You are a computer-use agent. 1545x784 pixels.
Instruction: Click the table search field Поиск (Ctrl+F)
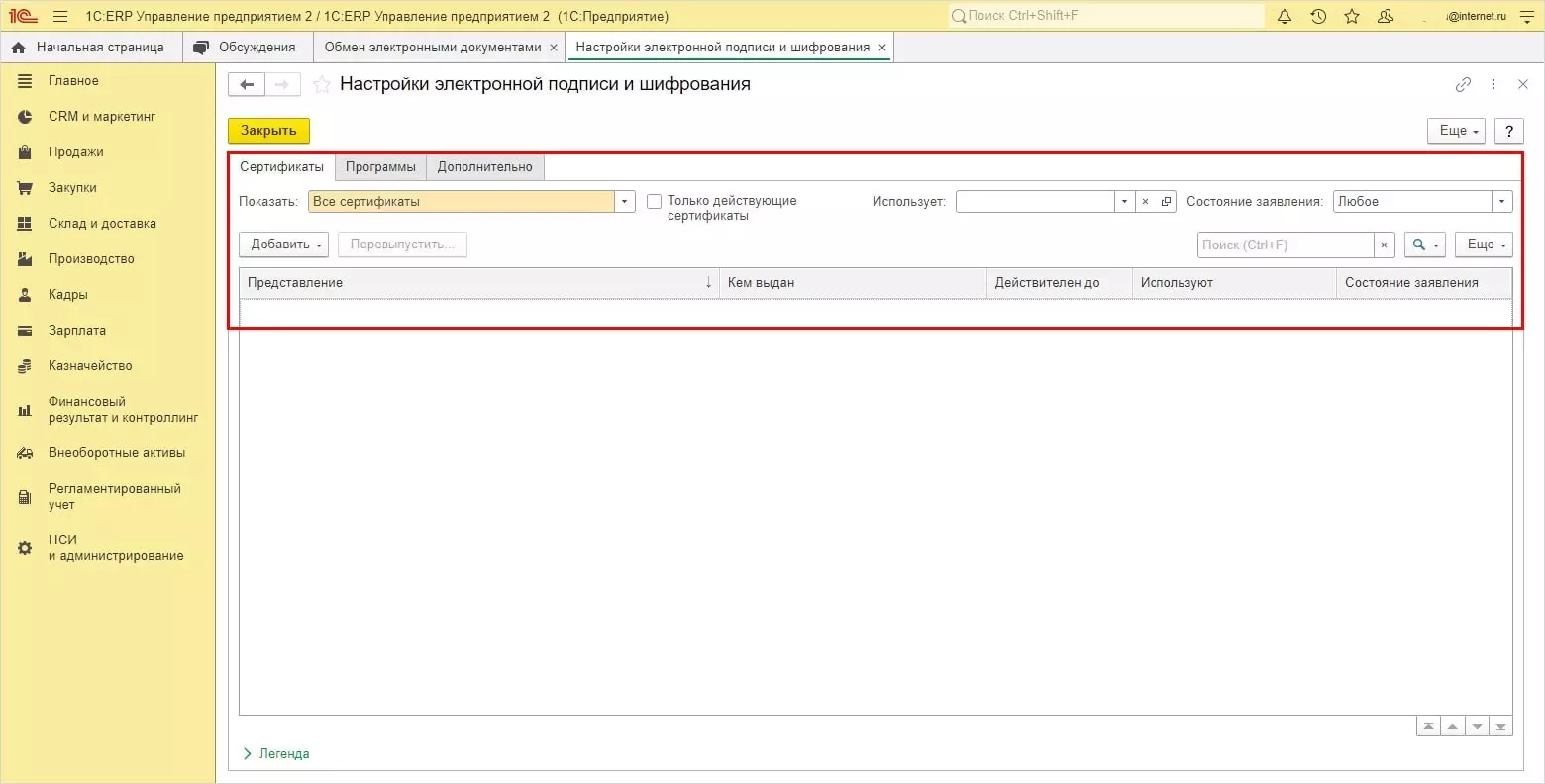[1286, 245]
